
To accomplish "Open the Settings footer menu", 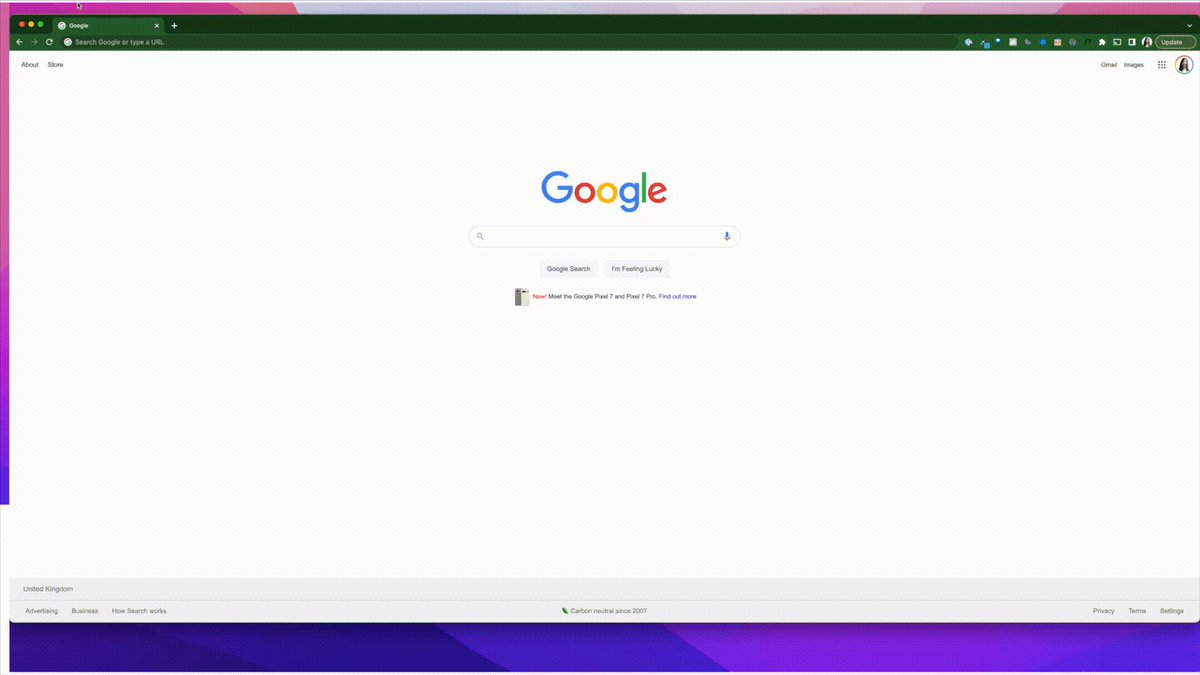I will tap(1172, 611).
